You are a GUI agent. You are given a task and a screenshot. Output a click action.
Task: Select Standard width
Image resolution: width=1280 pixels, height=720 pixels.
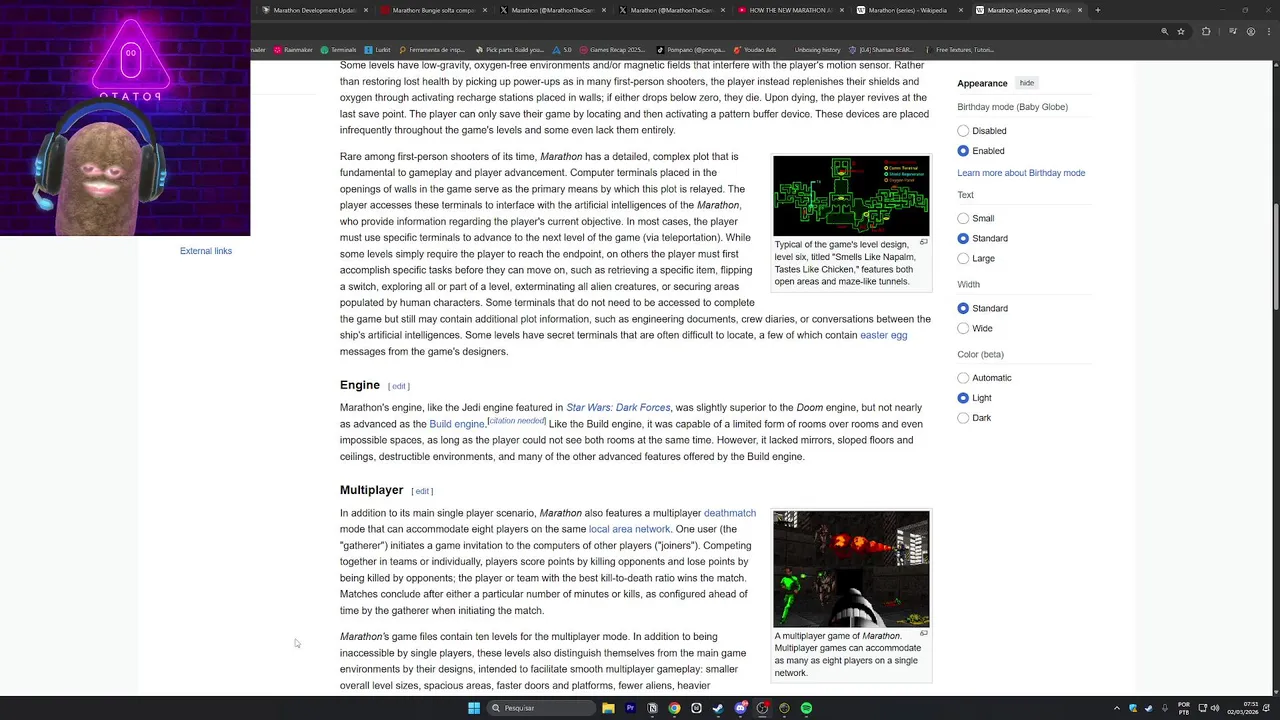click(963, 308)
